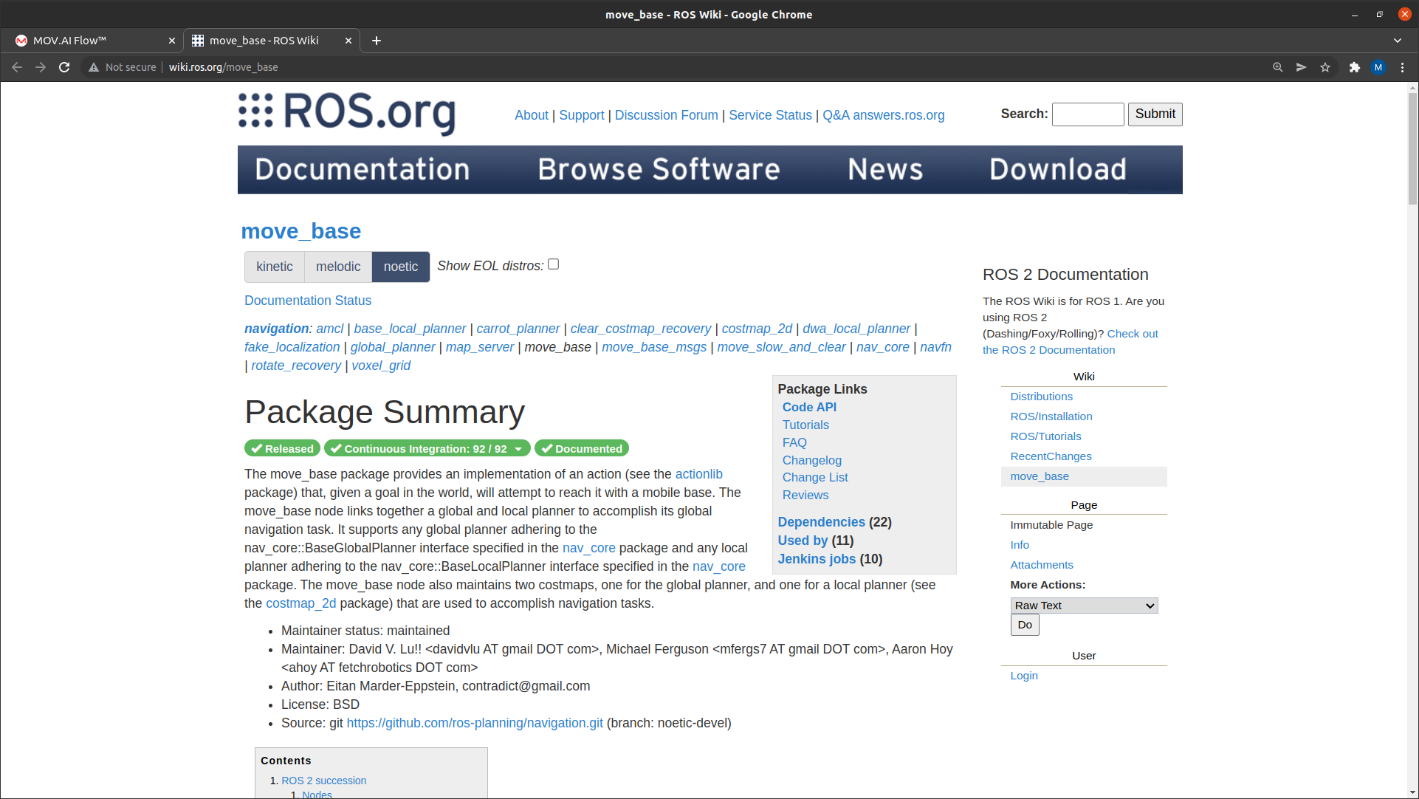
Task: Open the About link
Action: pos(532,115)
